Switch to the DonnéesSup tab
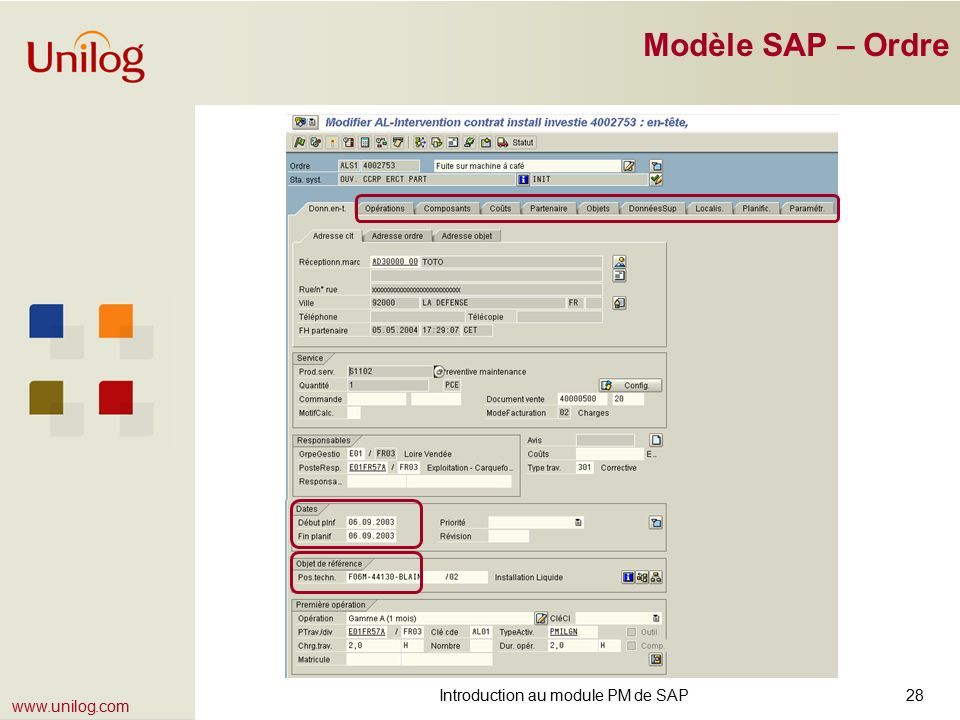Screen dimensions: 960x720 (x=653, y=209)
